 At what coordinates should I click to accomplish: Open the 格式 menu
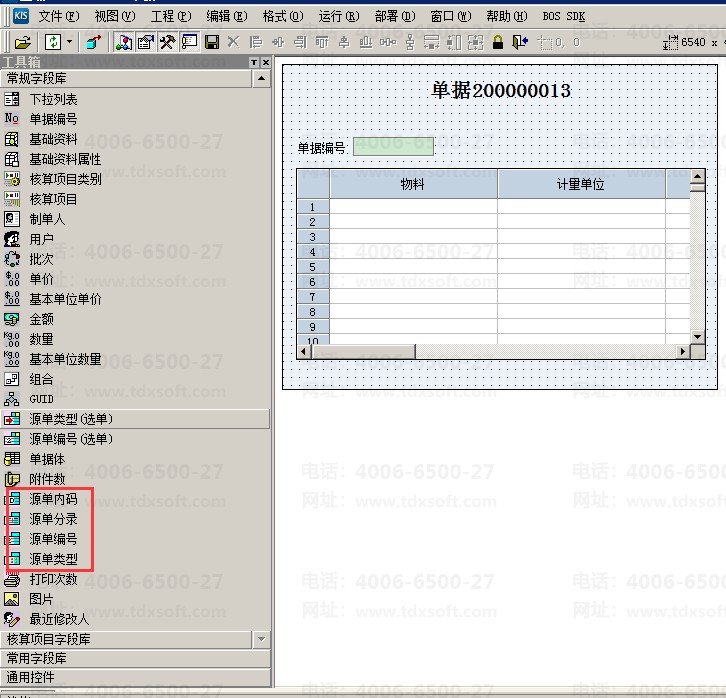[x=281, y=16]
